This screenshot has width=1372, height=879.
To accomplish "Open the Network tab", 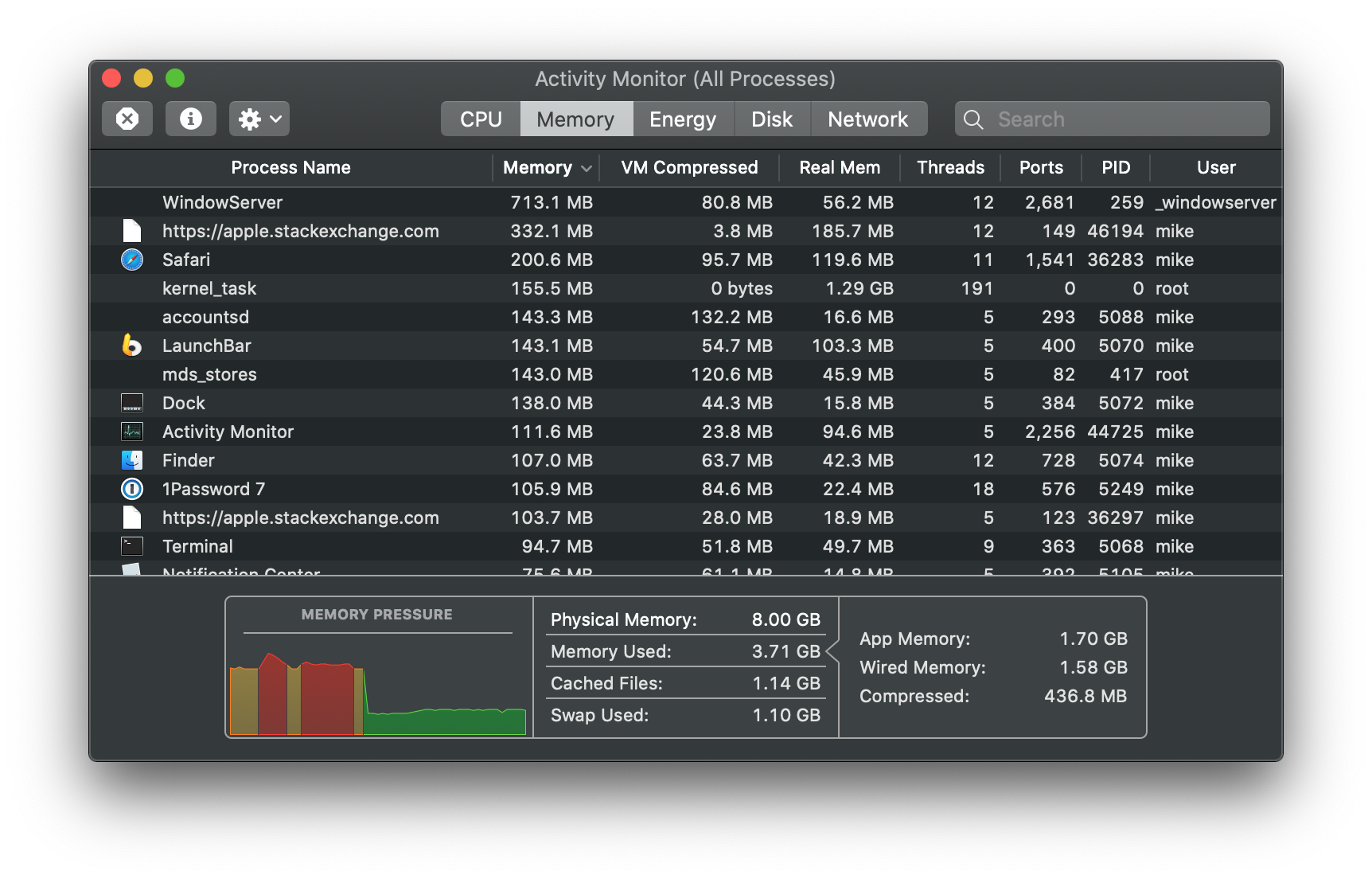I will click(868, 119).
